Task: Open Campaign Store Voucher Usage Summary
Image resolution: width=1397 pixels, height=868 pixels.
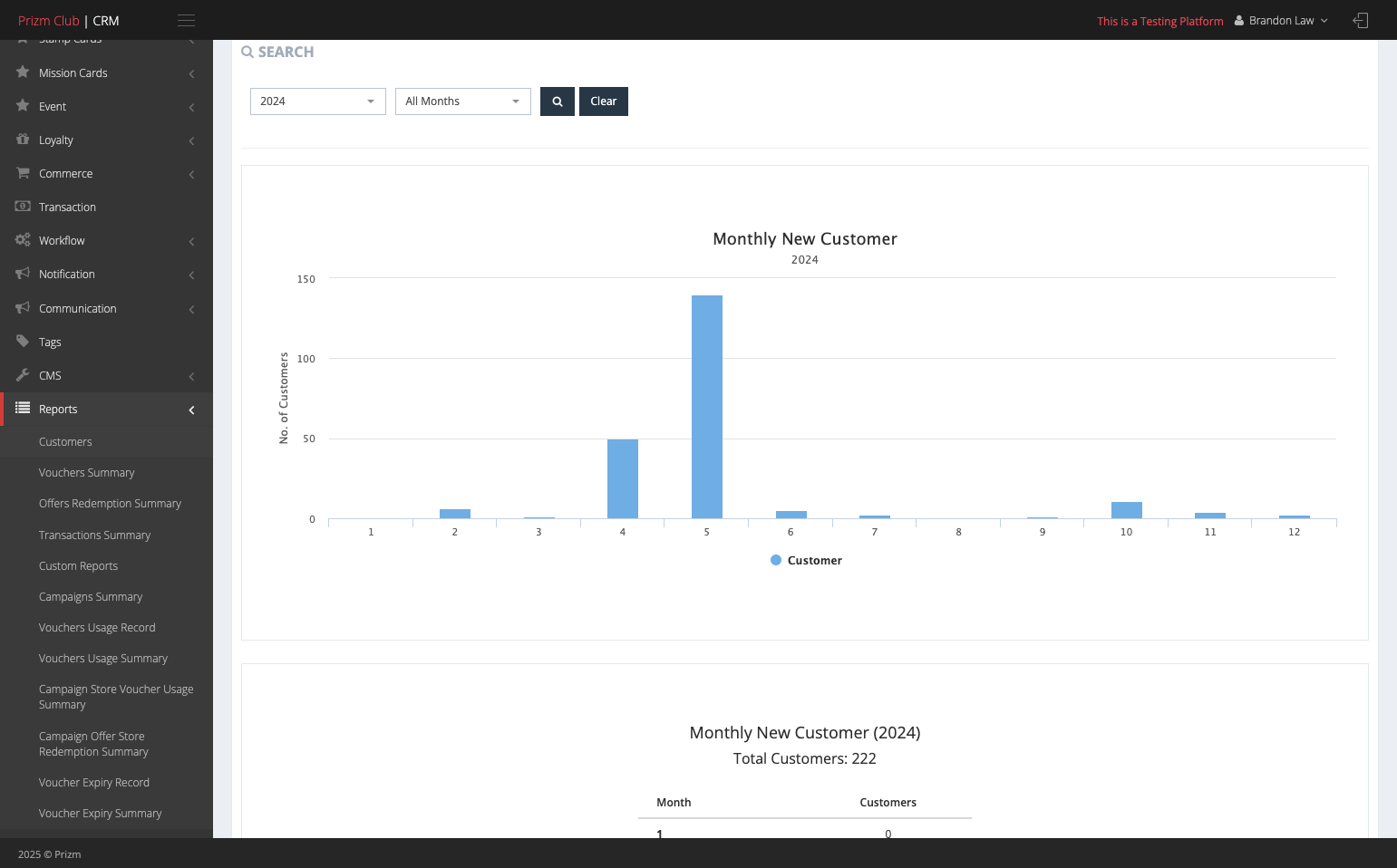Action: point(116,697)
